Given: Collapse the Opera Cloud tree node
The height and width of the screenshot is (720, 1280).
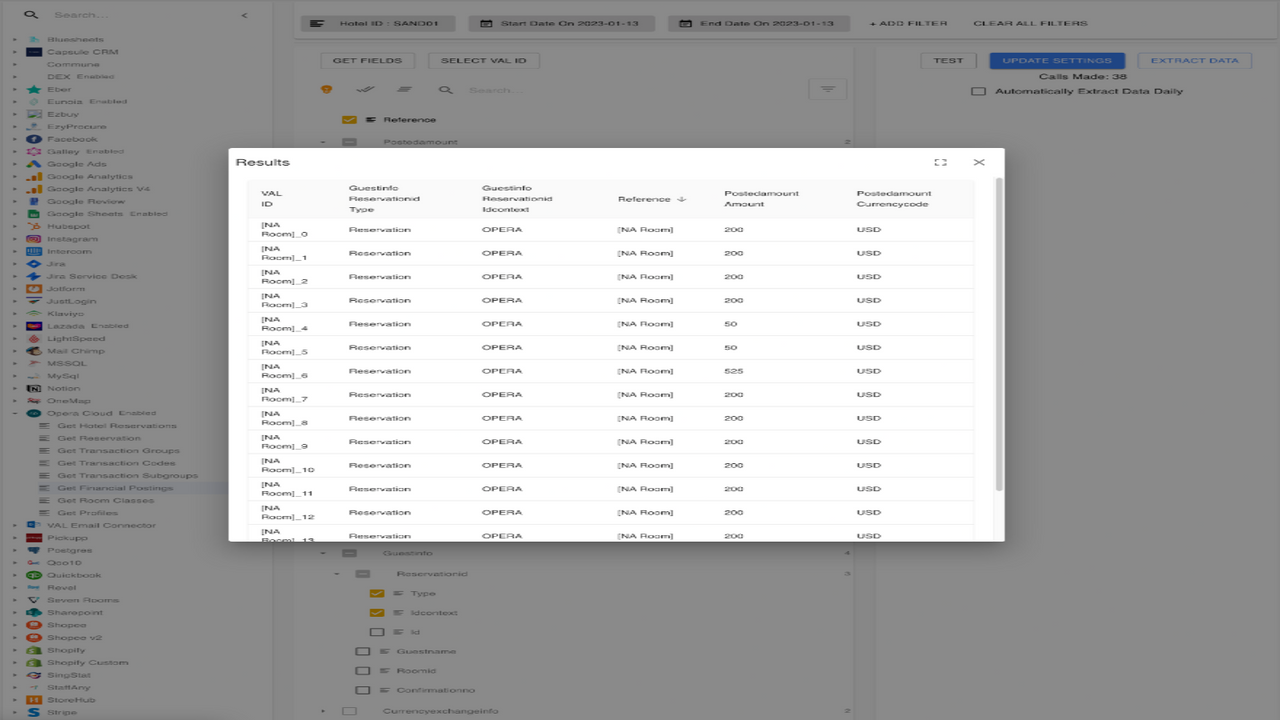Looking at the screenshot, I should (15, 413).
